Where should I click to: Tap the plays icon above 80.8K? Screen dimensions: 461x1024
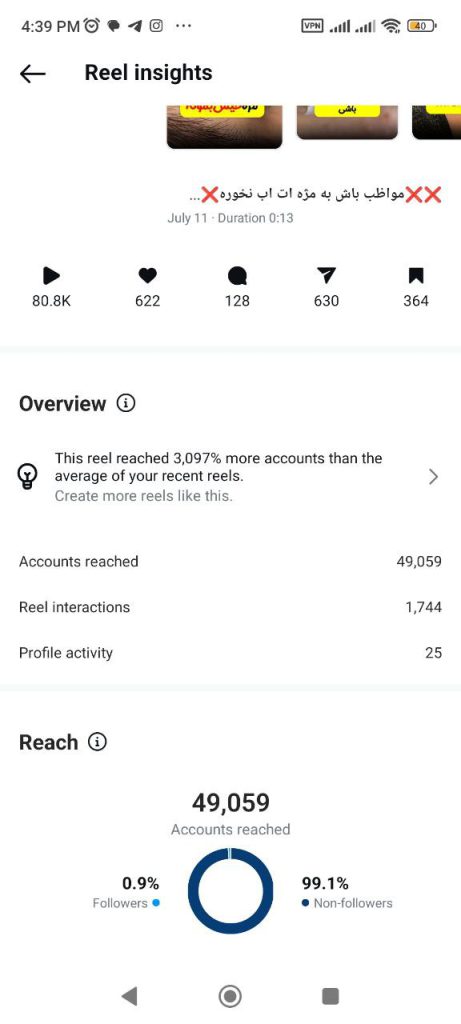(x=52, y=276)
